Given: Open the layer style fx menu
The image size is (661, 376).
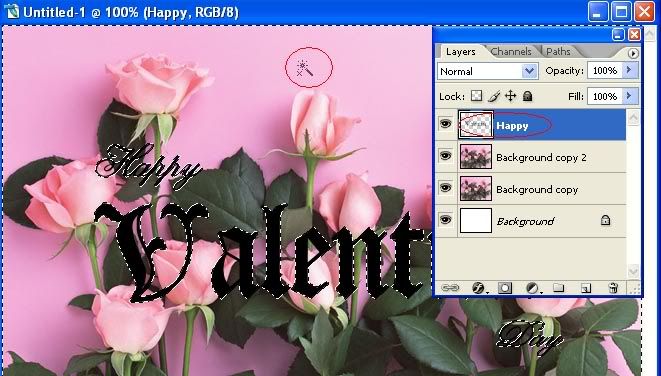Looking at the screenshot, I should pos(478,287).
